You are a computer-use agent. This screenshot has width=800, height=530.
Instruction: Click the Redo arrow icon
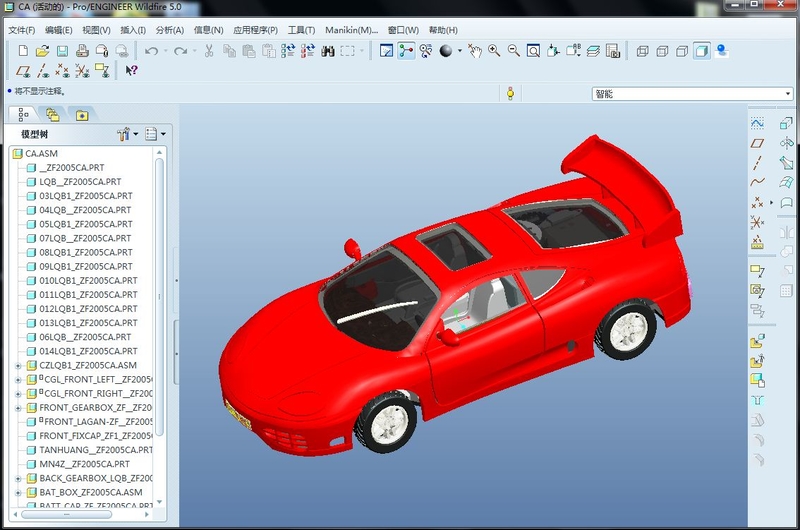(180, 51)
